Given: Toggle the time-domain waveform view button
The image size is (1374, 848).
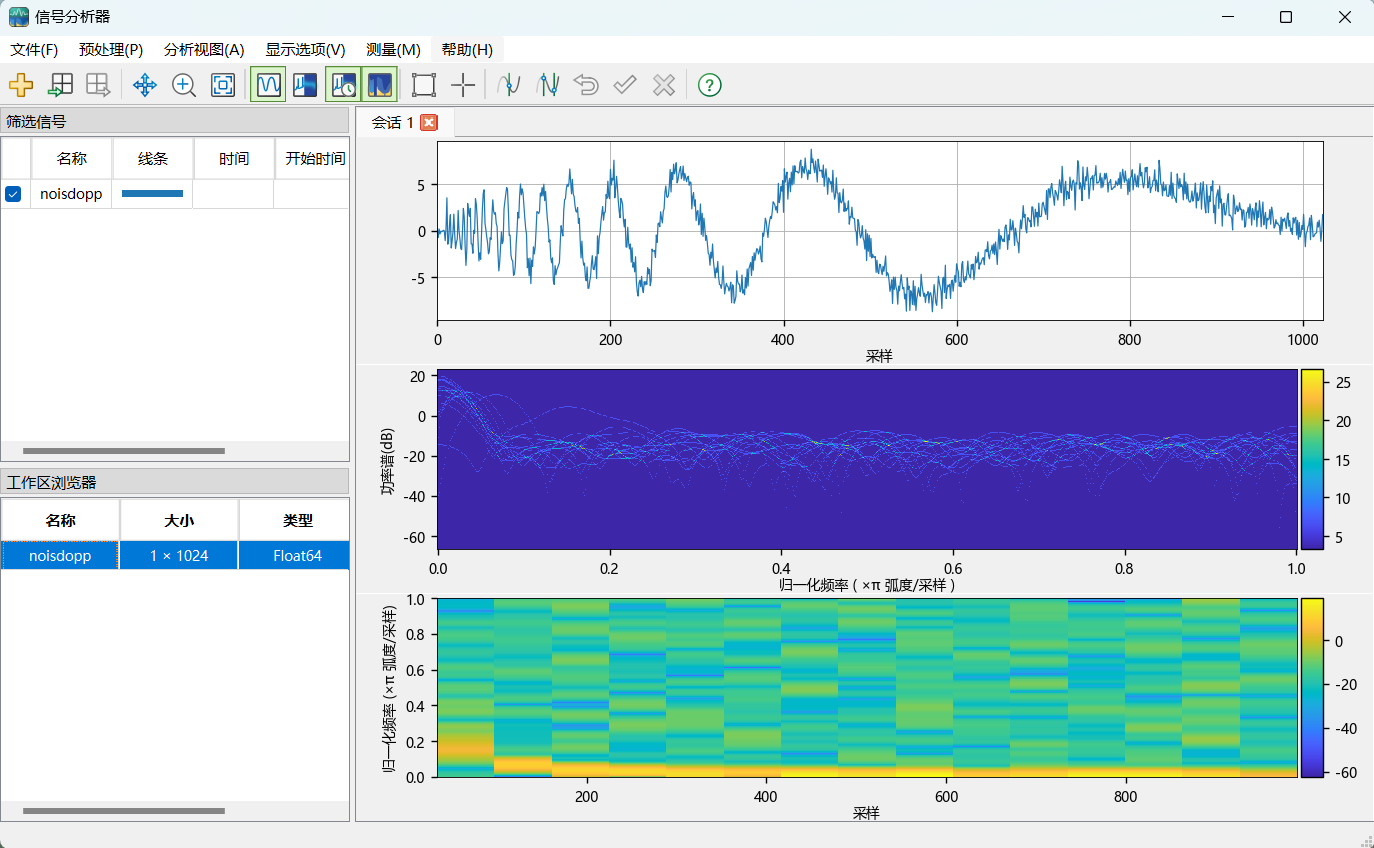Looking at the screenshot, I should click(x=267, y=85).
